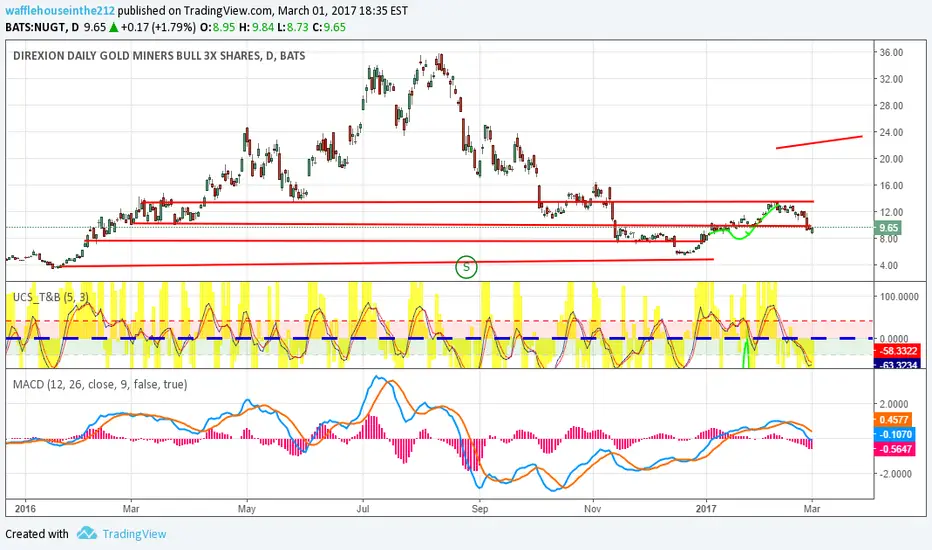Click the MACD (12, 26, close, 9) label
This screenshot has width=932, height=550.
coord(100,385)
